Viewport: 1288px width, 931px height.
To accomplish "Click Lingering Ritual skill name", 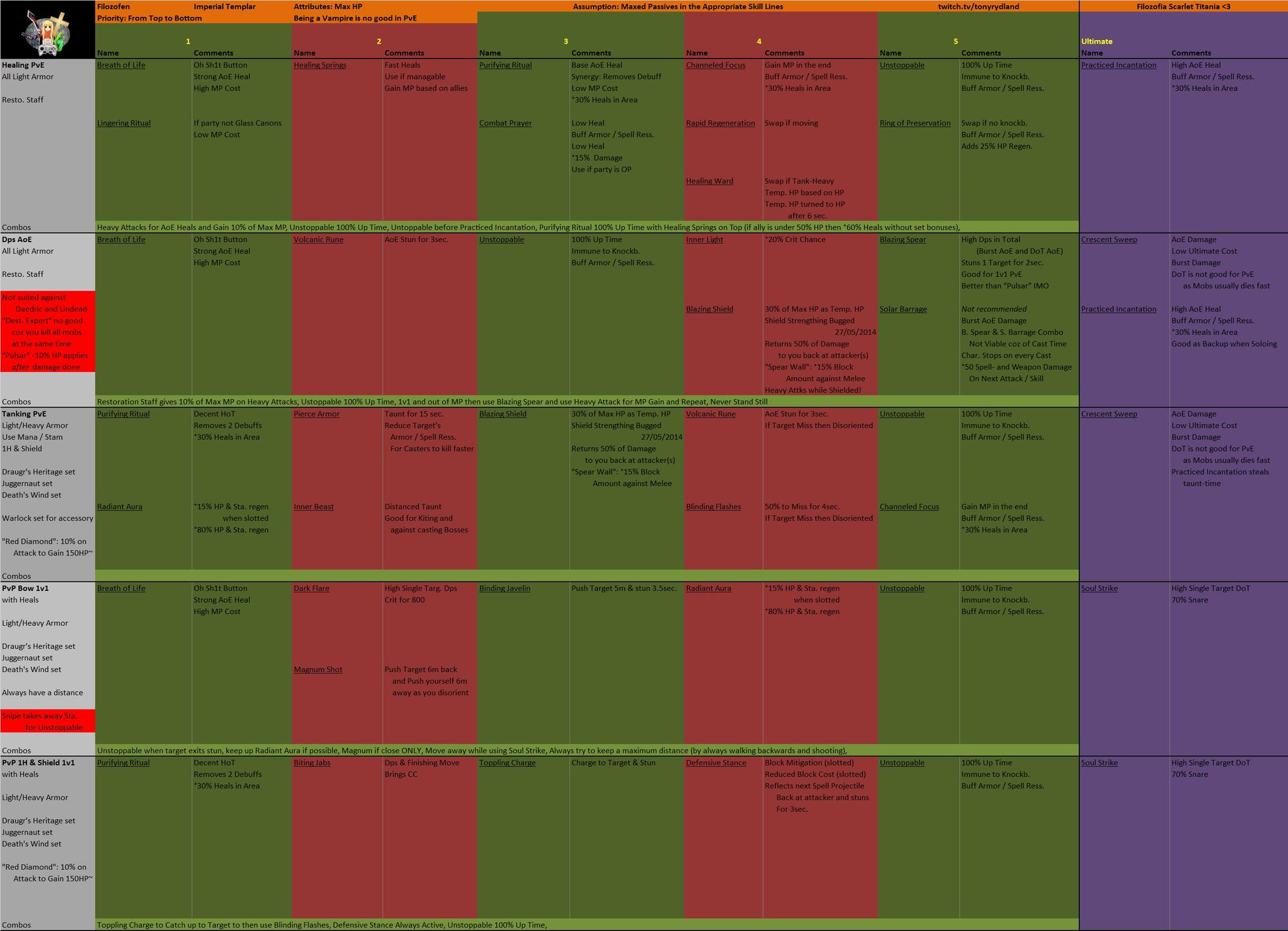I will [124, 123].
